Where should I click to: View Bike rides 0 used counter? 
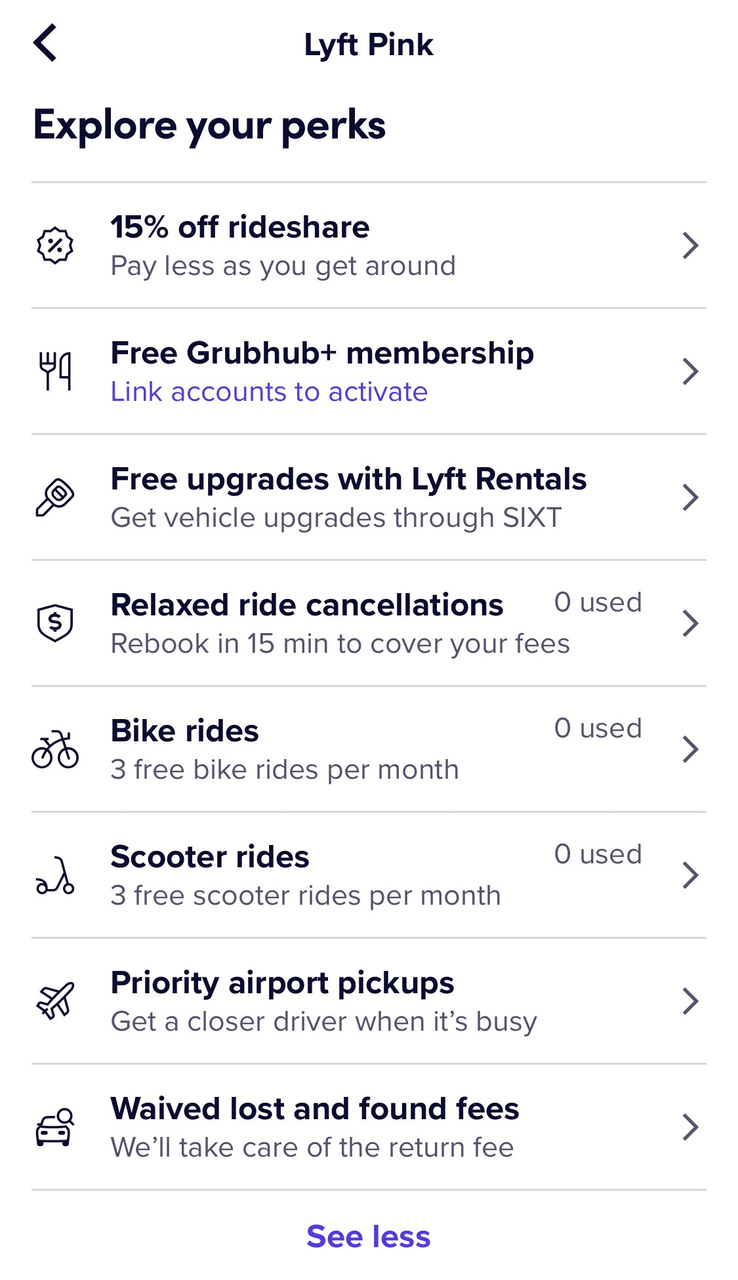598,728
